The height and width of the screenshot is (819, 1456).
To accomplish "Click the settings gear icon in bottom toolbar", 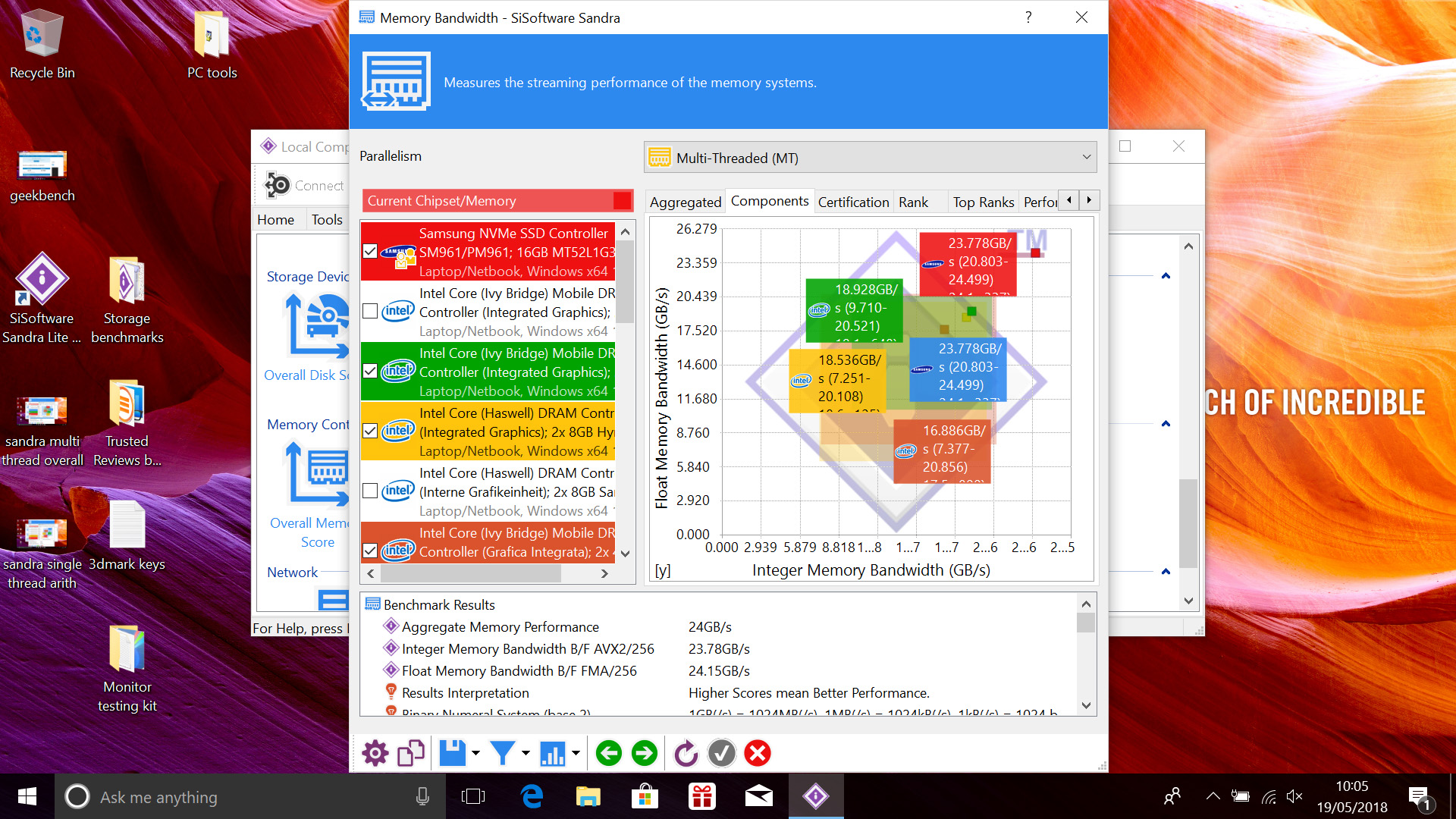I will point(375,753).
